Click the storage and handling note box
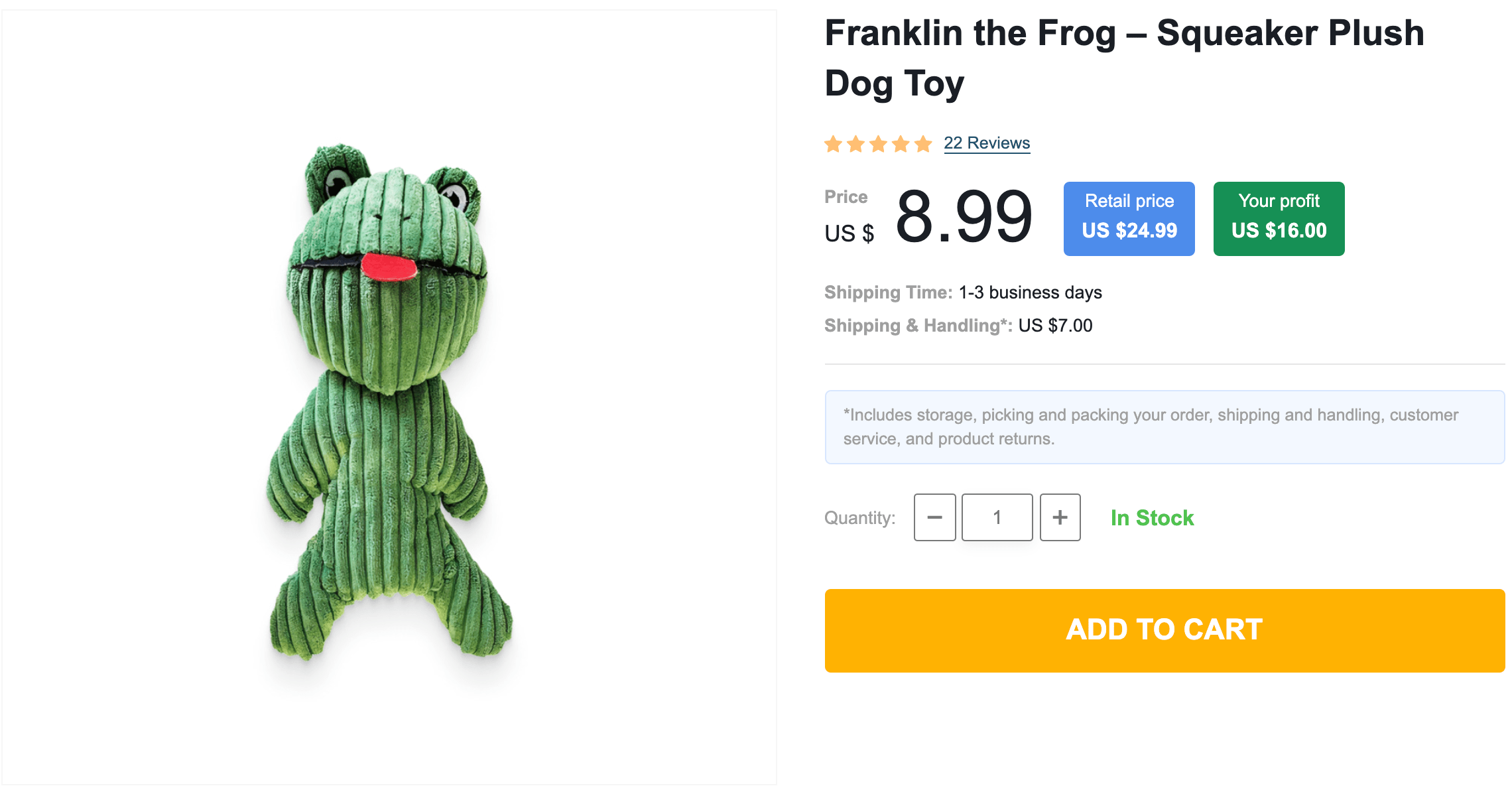The image size is (1512, 788). tap(1165, 427)
